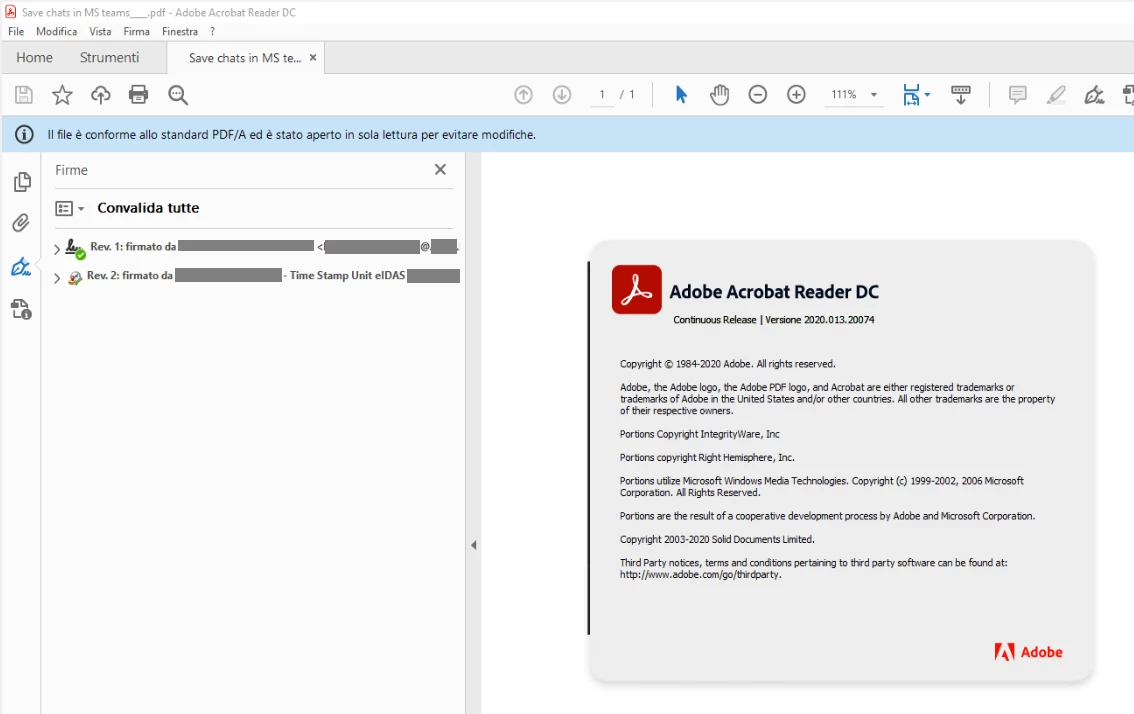The width and height of the screenshot is (1134, 714).
Task: Click the Versione 2020.013.20074 text
Action: 819,320
